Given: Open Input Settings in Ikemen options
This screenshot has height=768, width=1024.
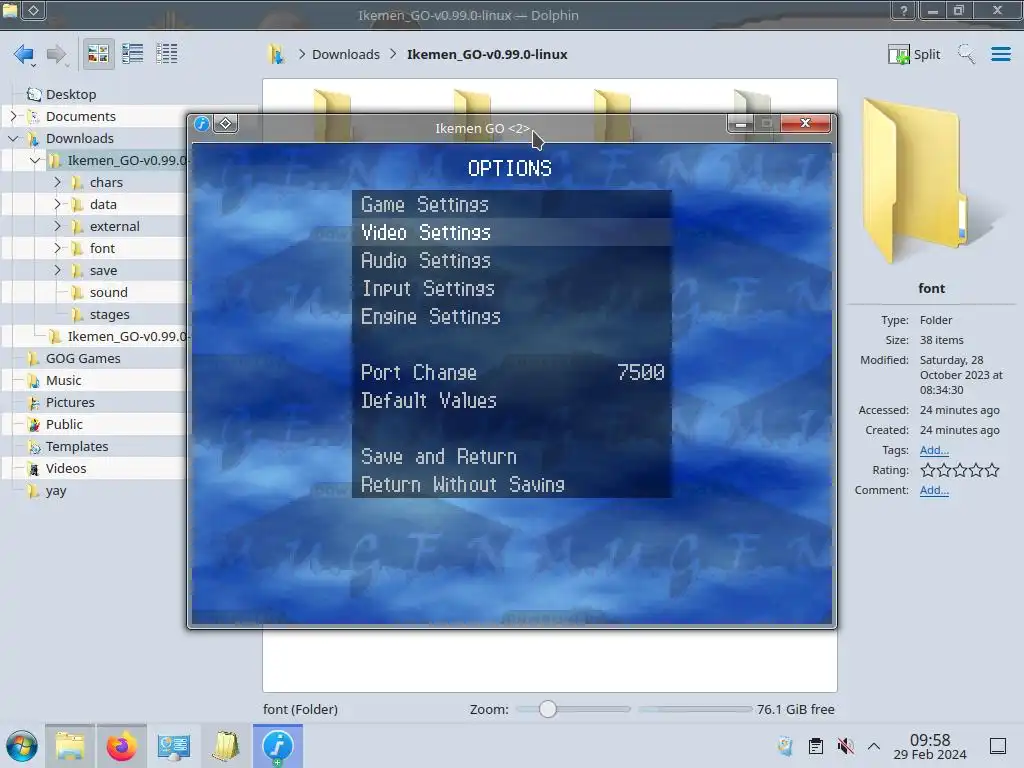Looking at the screenshot, I should pos(511,289).
